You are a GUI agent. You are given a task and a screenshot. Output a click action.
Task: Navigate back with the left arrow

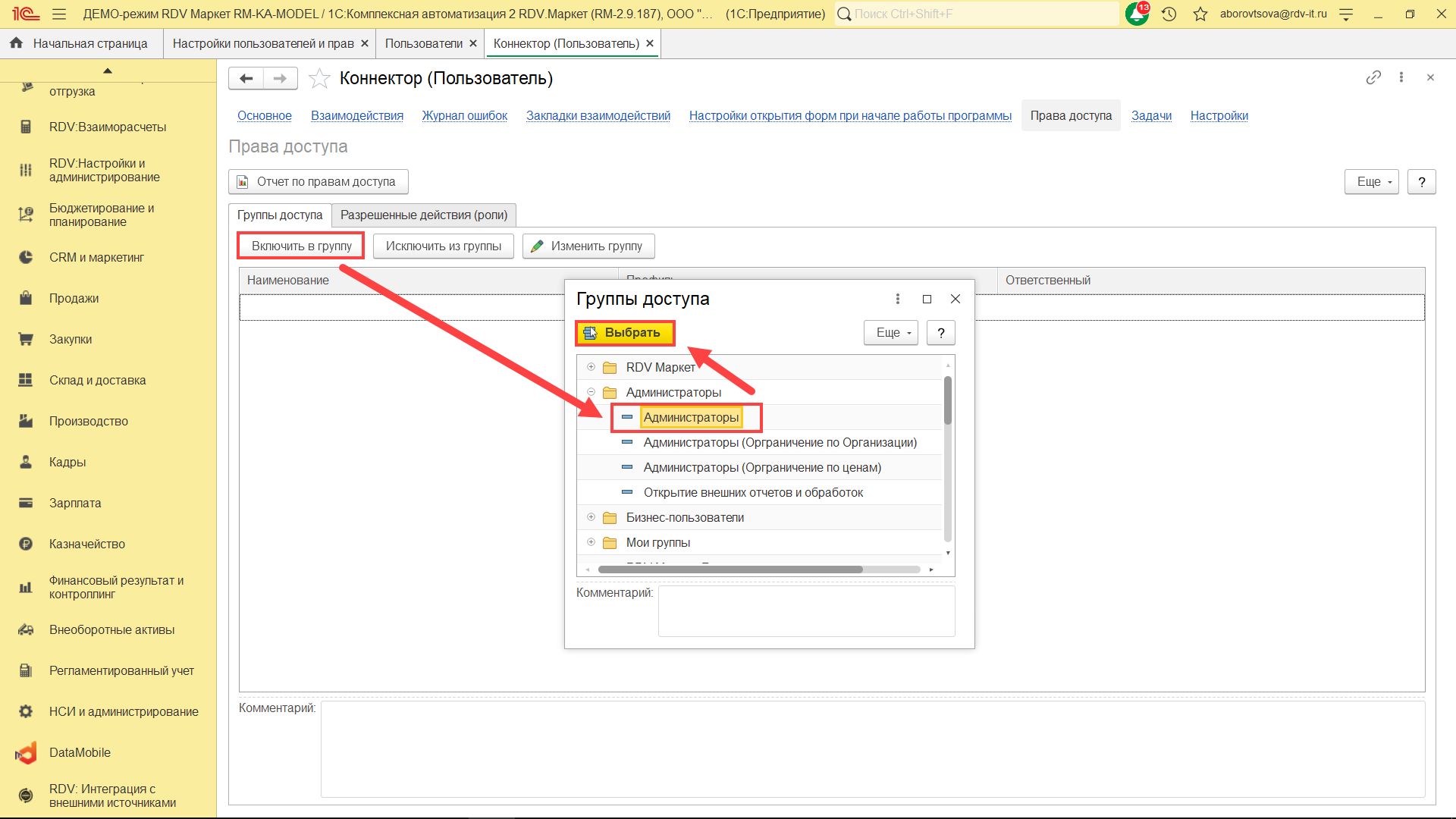click(246, 78)
